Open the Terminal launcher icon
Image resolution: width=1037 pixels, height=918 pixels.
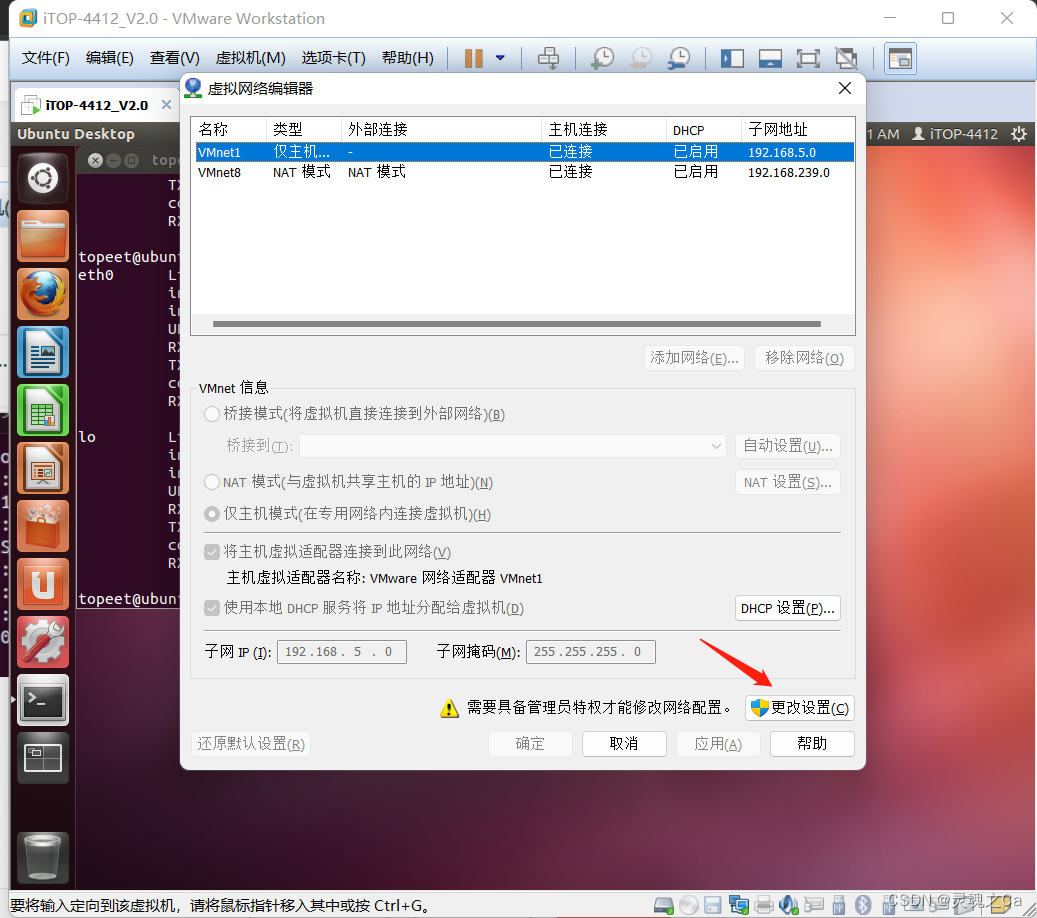[x=43, y=700]
